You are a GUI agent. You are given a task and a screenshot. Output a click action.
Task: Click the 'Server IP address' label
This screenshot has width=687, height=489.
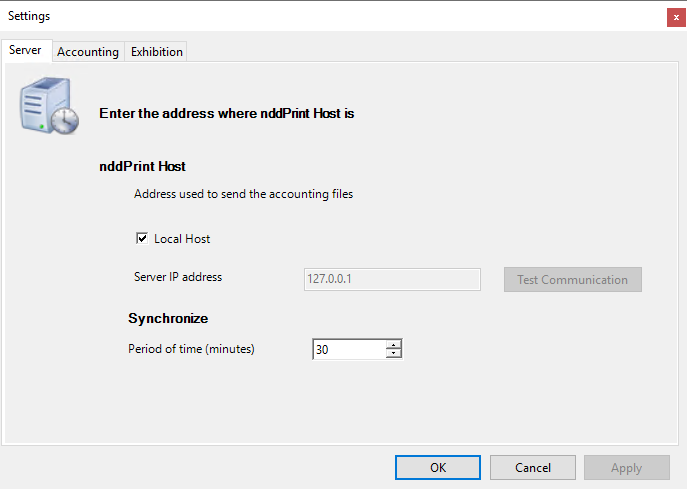pyautogui.click(x=178, y=277)
